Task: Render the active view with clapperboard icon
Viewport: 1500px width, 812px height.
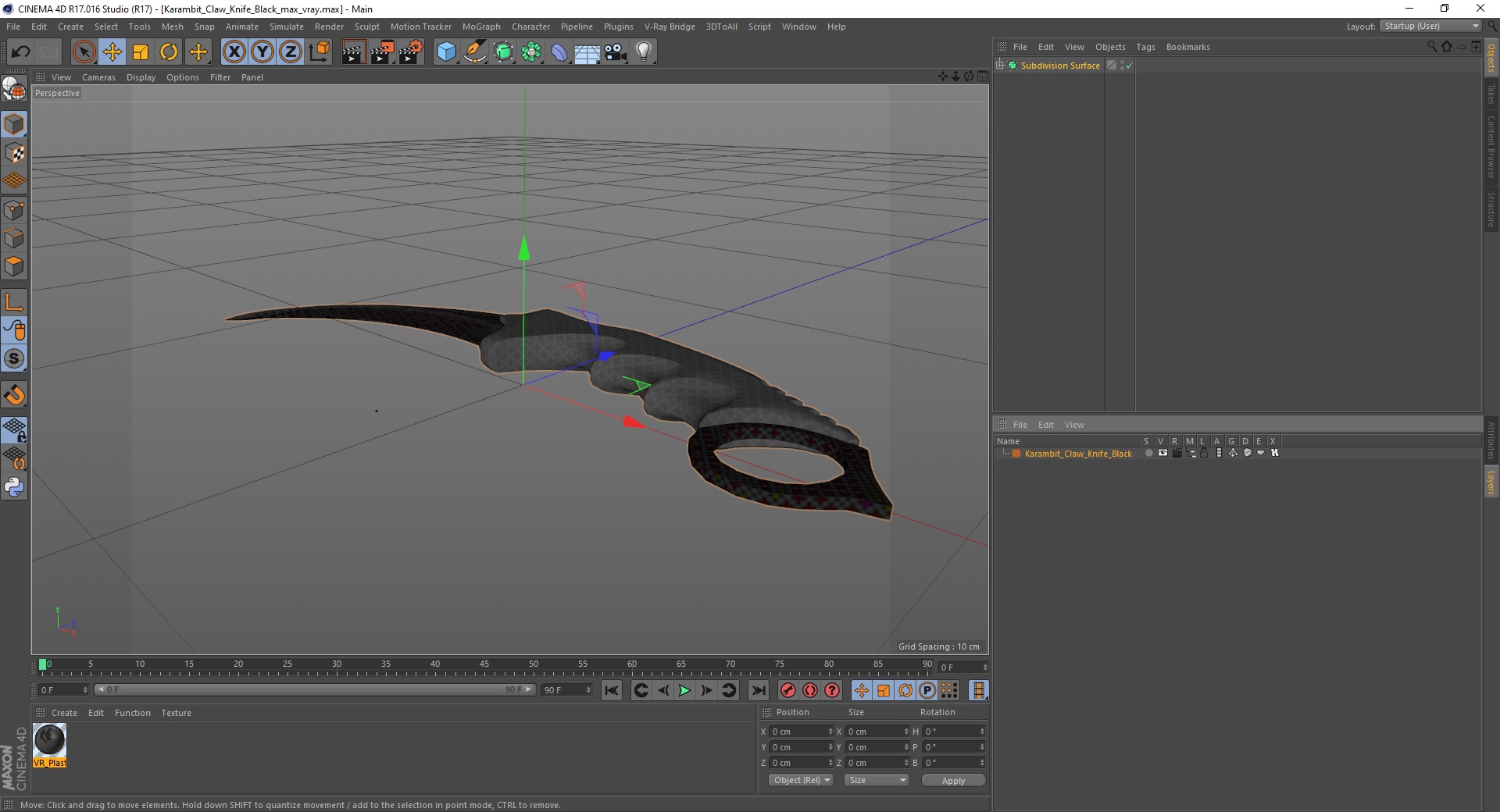Action: click(x=353, y=52)
